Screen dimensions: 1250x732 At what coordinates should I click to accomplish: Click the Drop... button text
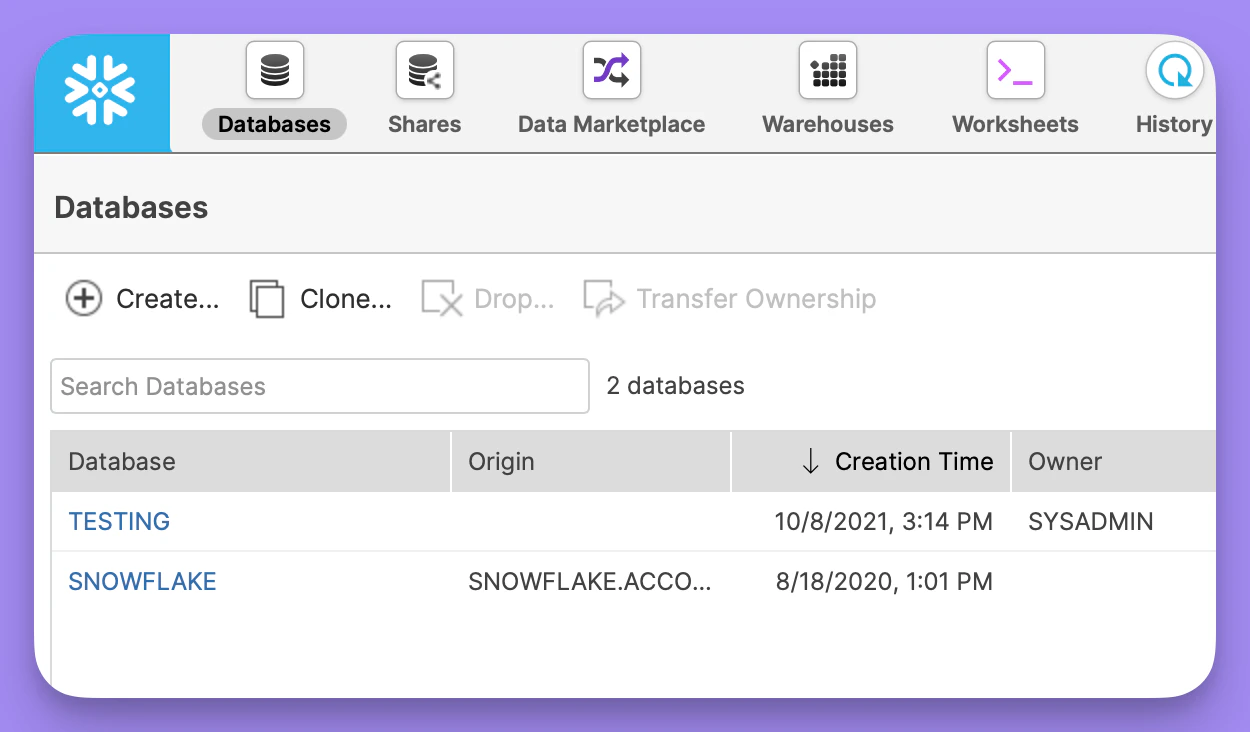tap(514, 299)
